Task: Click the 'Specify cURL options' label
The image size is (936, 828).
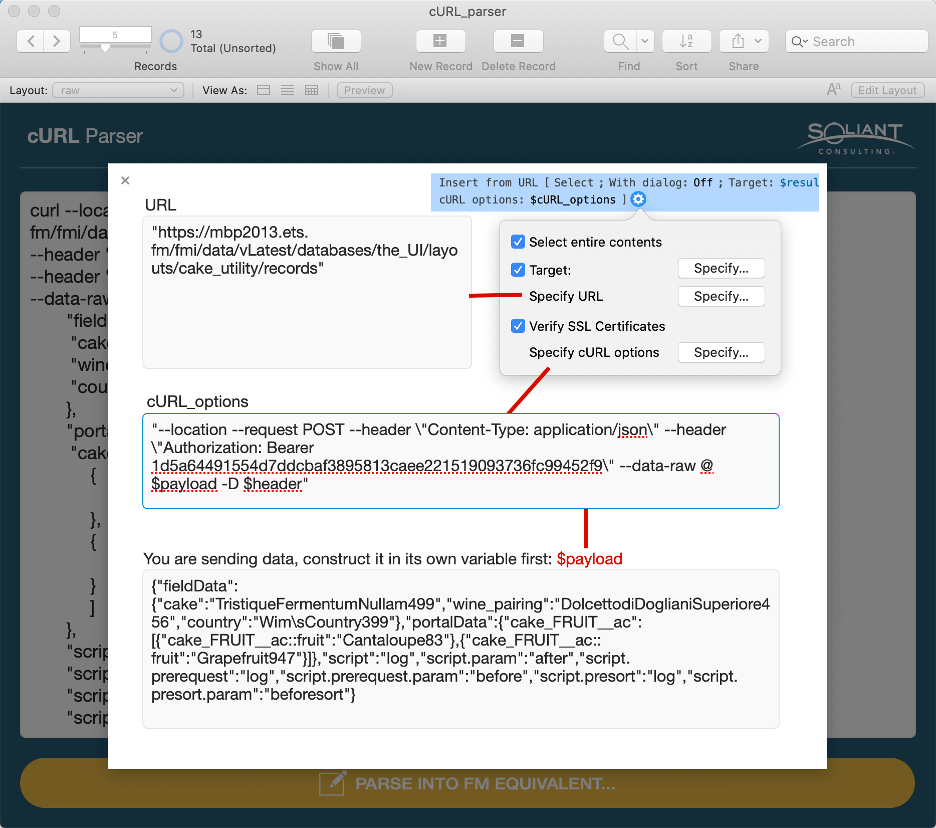Action: 594,353
